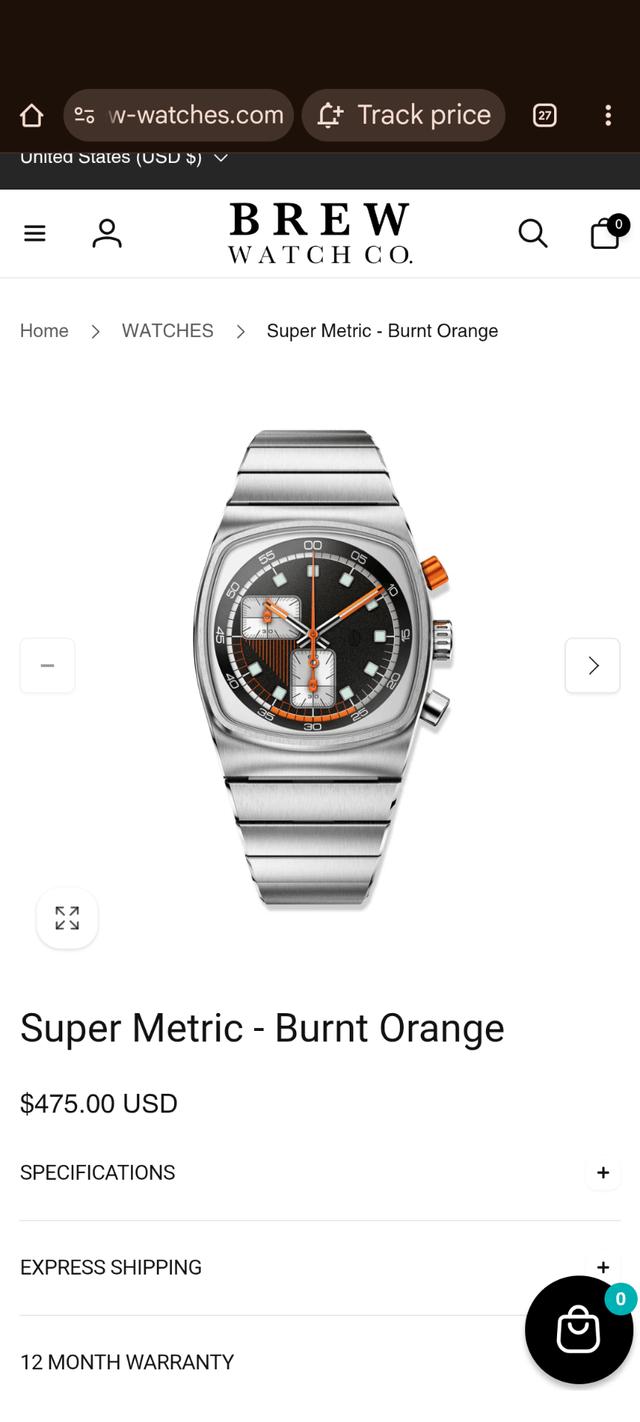Viewport: 640px width, 1422px height.
Task: Show previous product image with left control
Action: pyautogui.click(x=47, y=665)
